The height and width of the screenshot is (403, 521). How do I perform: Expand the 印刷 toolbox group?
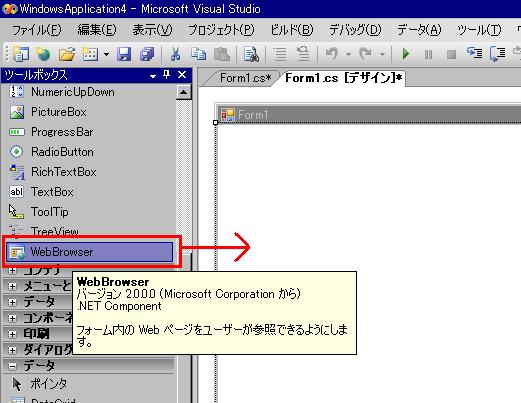click(12, 334)
